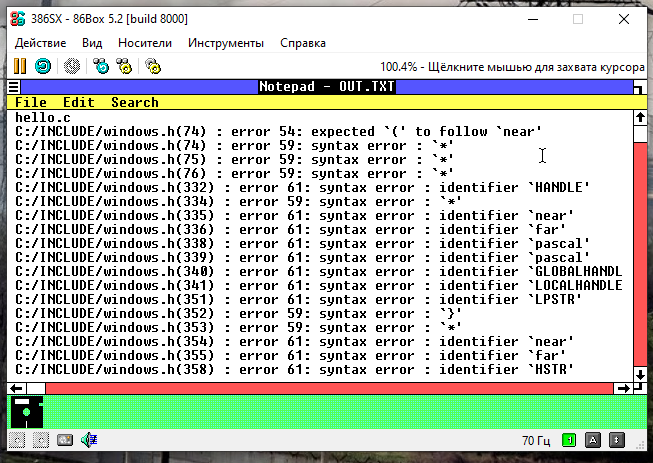The width and height of the screenshot is (653, 463).
Task: Click the horizontal scrollbar right arrow
Action: (622, 388)
